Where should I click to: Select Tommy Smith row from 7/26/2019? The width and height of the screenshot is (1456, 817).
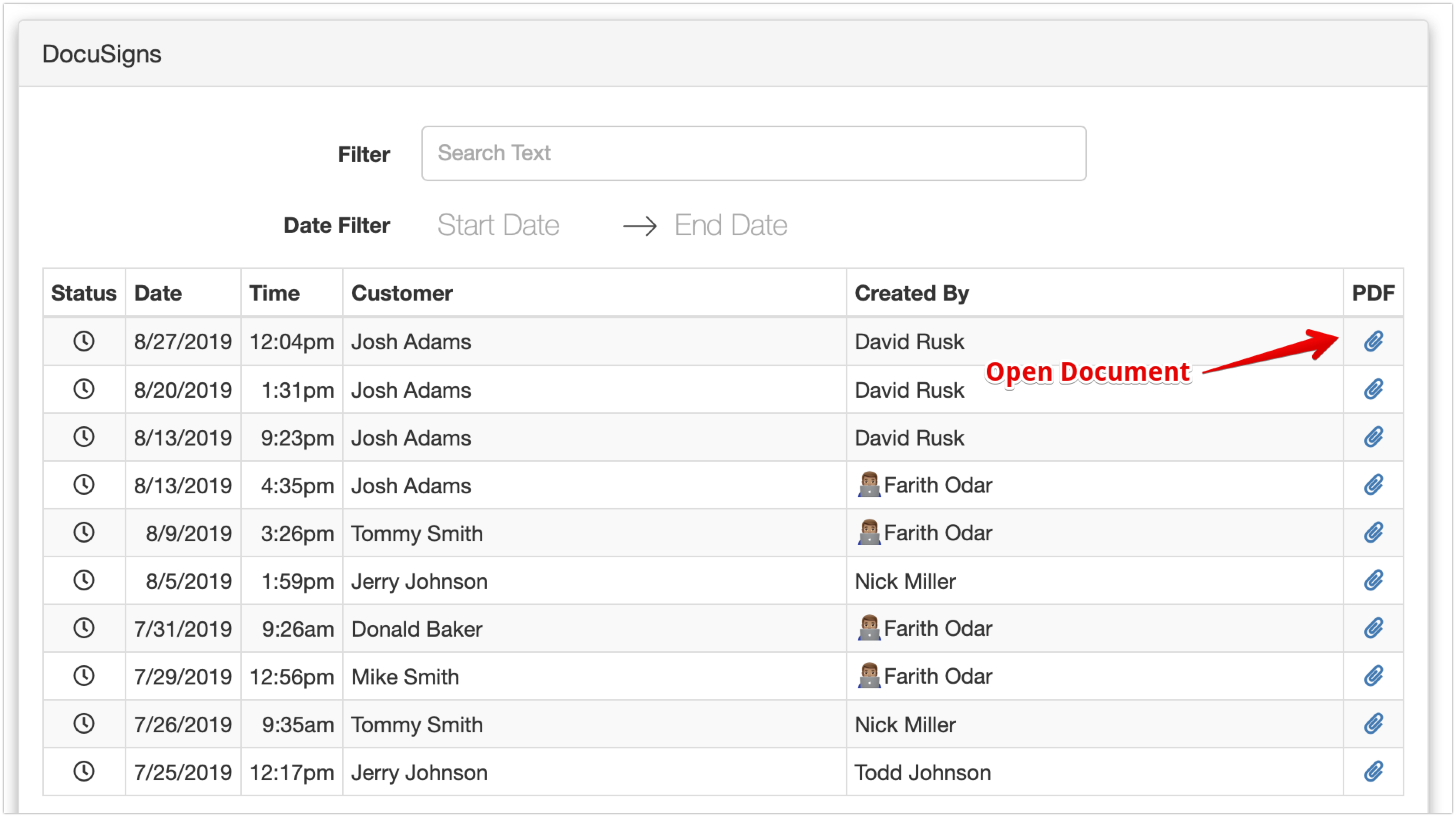tap(416, 725)
